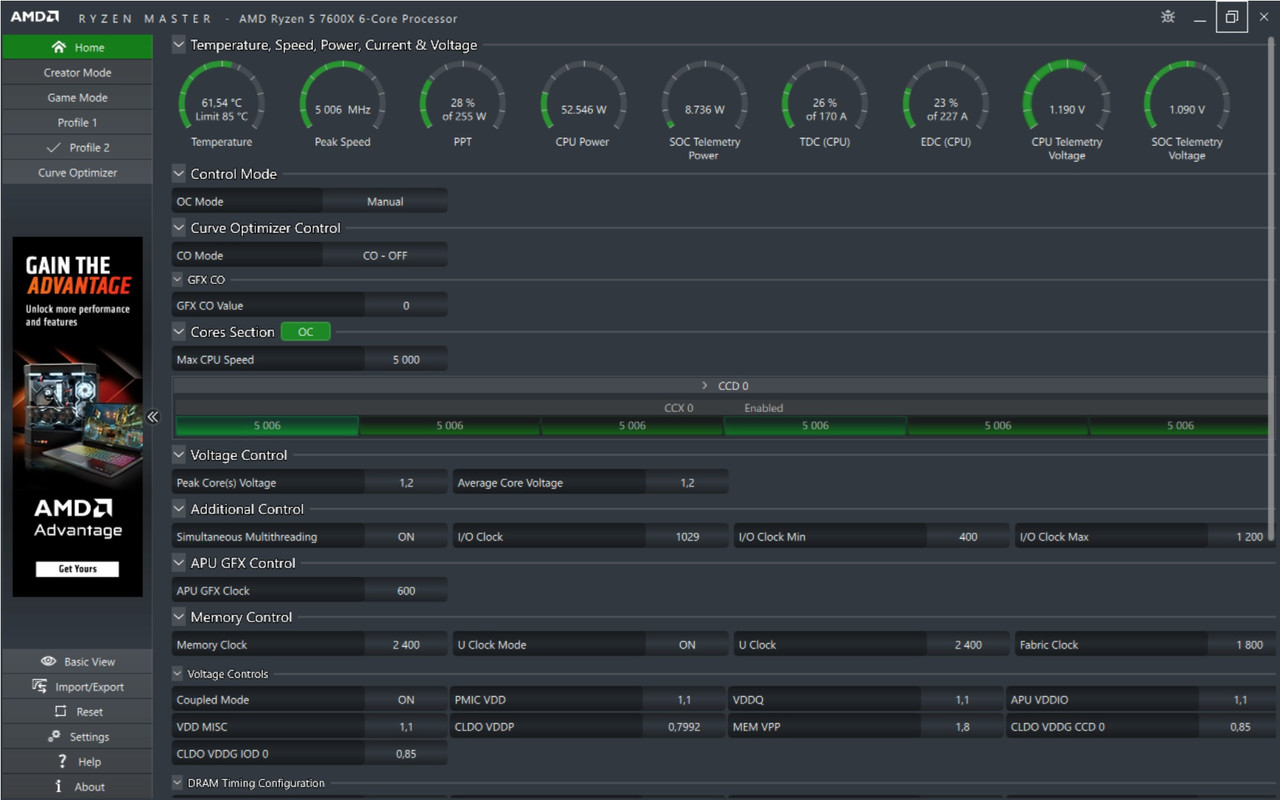Collapse sidebar with double-chevron icon
The width and height of the screenshot is (1280, 800).
coord(153,417)
